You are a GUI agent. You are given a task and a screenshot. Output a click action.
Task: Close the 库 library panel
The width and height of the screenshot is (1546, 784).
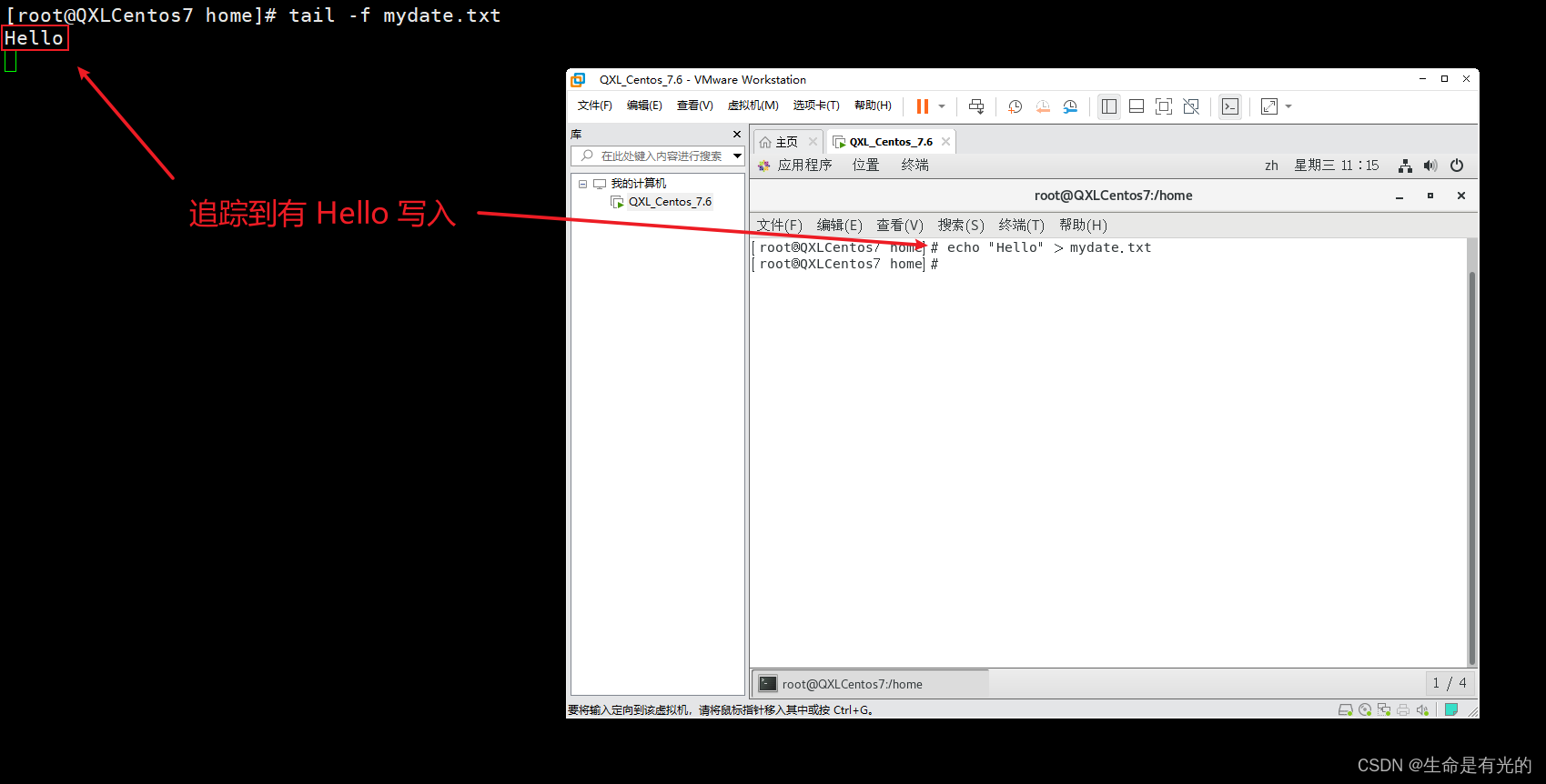click(737, 134)
